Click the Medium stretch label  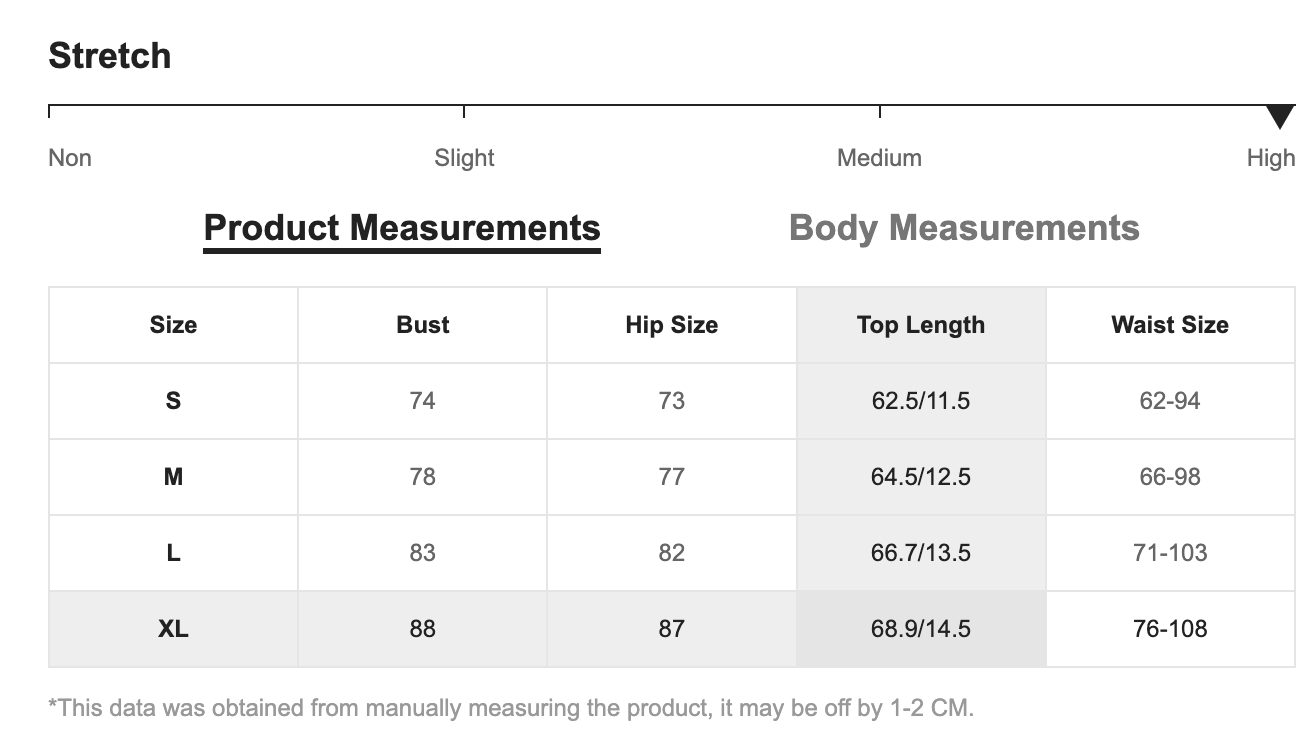point(879,158)
